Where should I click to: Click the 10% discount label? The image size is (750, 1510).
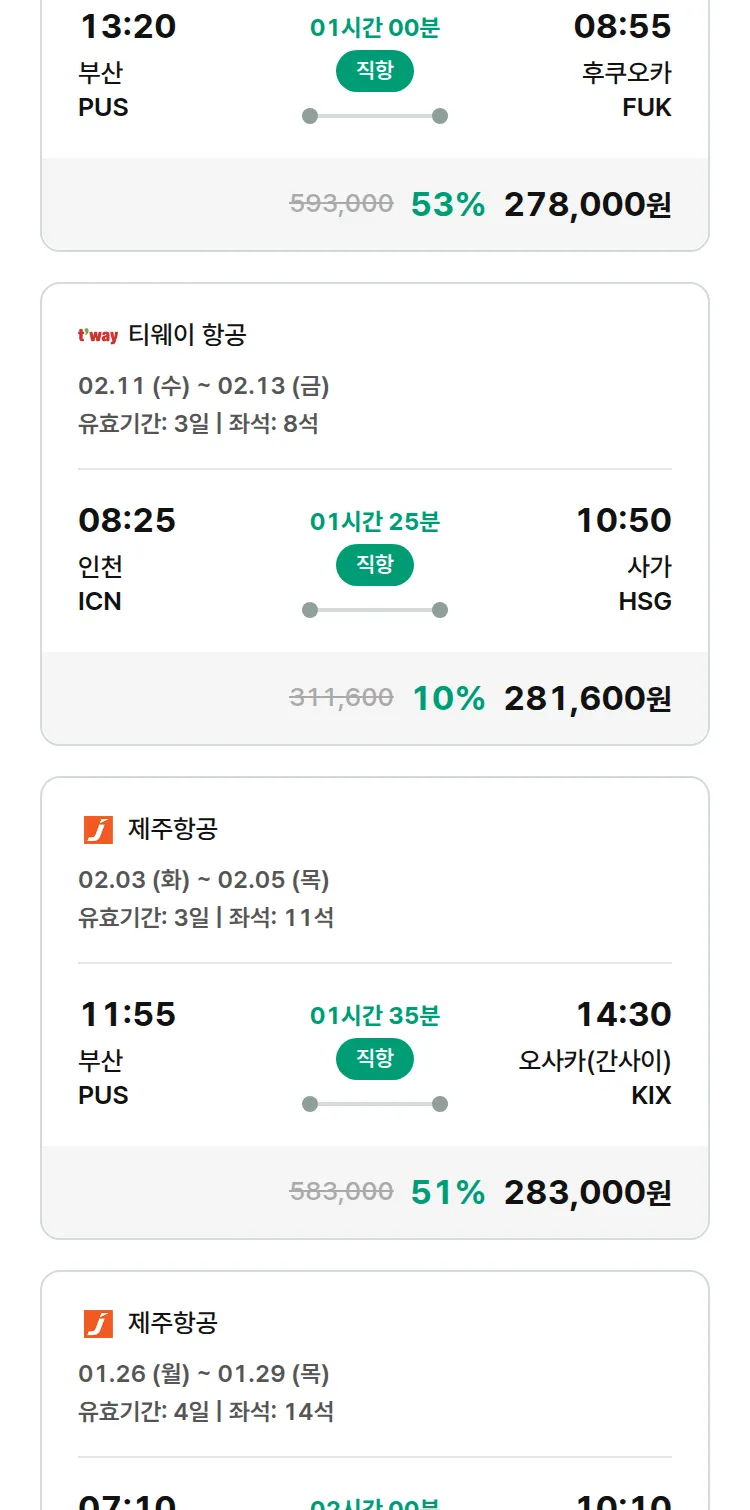(x=449, y=699)
